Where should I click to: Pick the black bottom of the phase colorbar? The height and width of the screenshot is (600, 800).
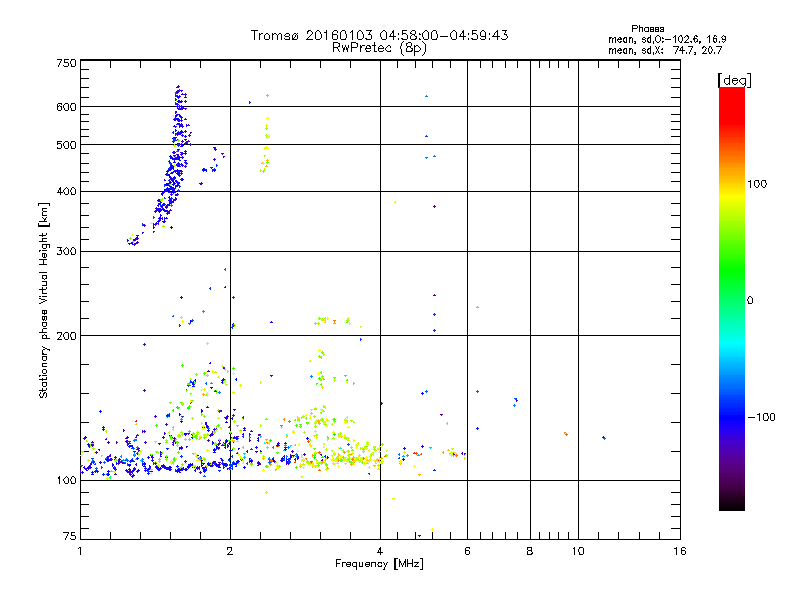pos(732,503)
